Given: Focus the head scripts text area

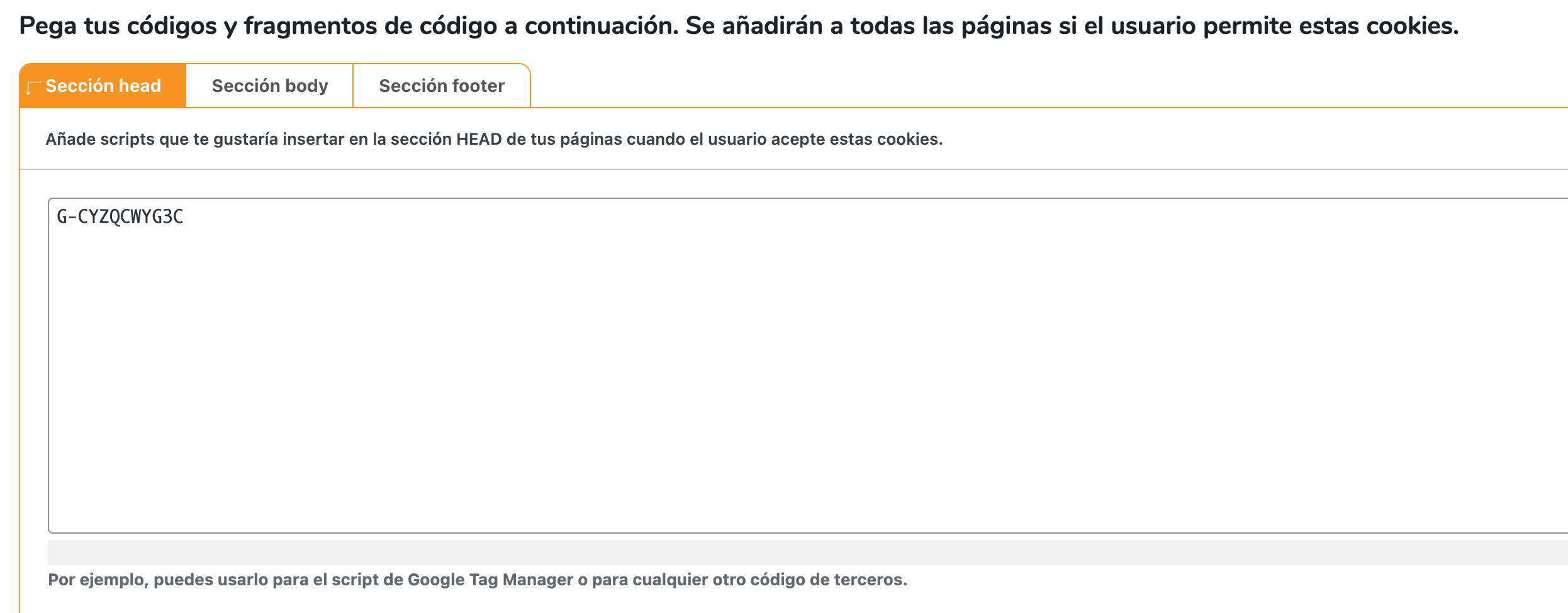Looking at the screenshot, I should (x=808, y=366).
